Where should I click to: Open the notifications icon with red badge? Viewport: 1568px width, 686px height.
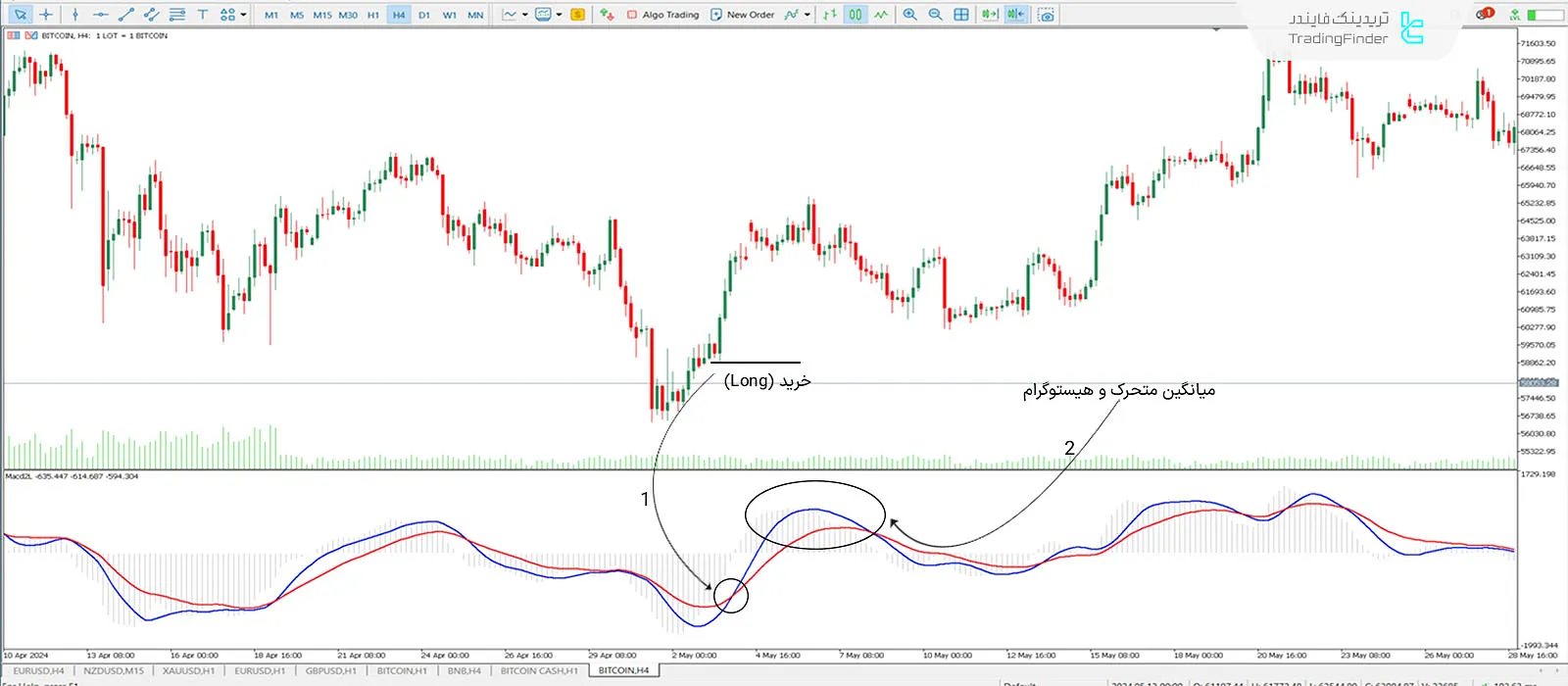pos(1486,14)
